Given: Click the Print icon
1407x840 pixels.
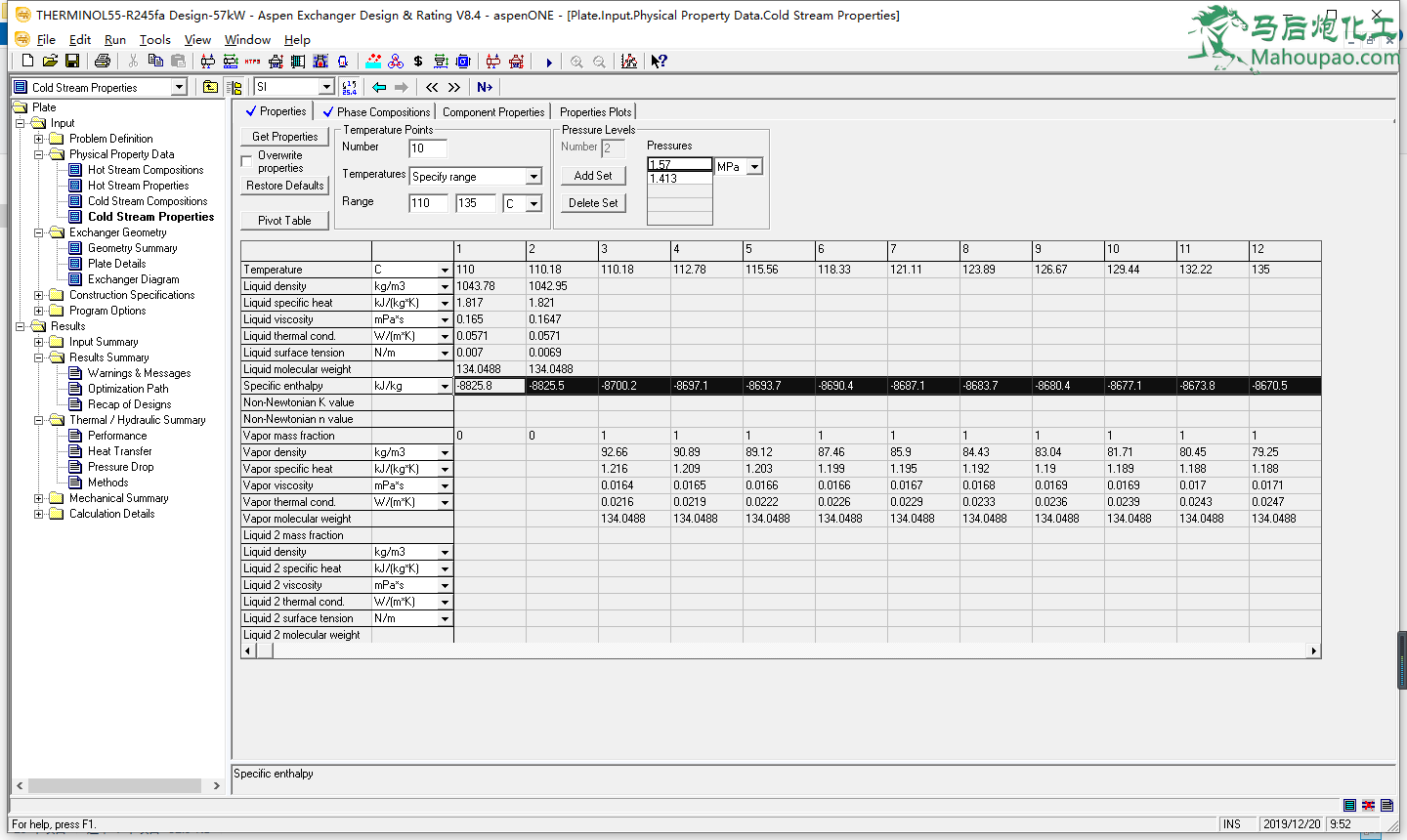Looking at the screenshot, I should click(x=103, y=62).
